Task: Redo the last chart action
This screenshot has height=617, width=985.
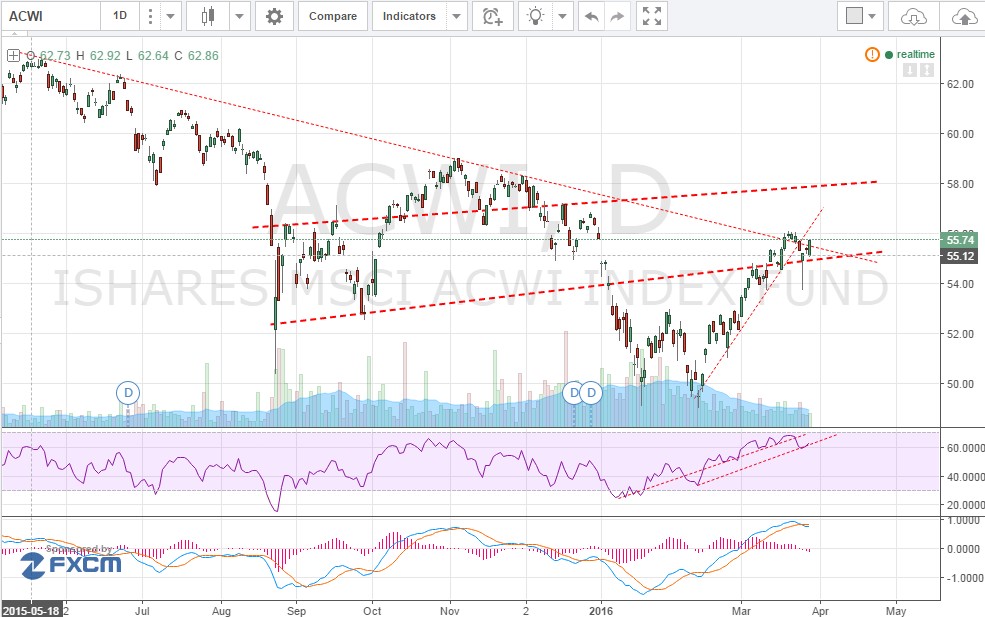Action: [618, 16]
